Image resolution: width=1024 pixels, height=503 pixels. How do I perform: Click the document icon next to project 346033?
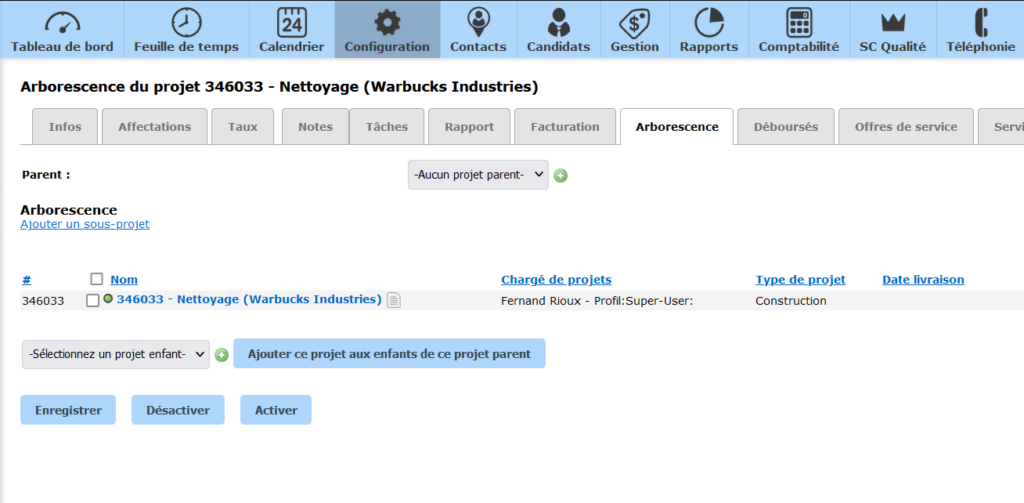394,300
